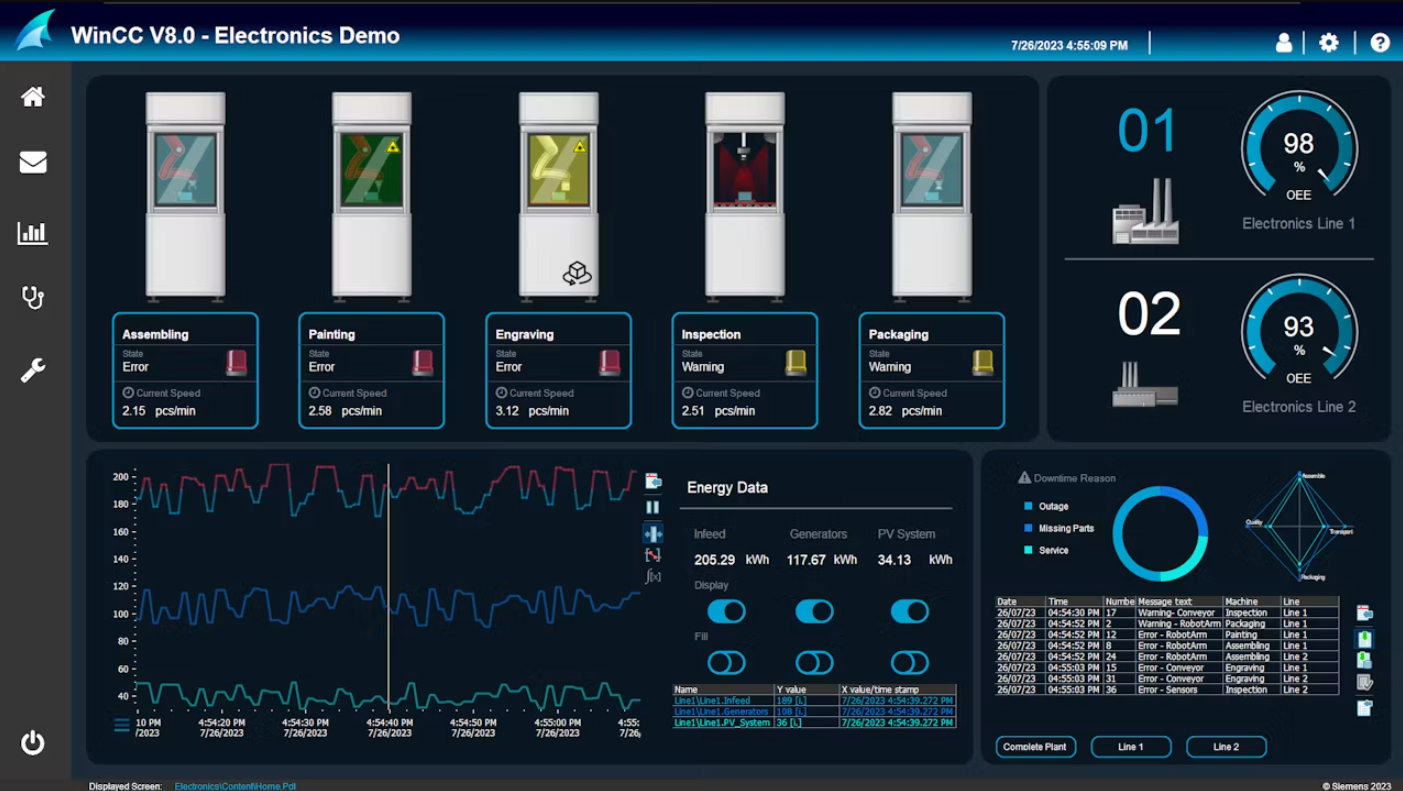
Task: Select the Line1.PV_System row in trend table
Action: [x=814, y=723]
